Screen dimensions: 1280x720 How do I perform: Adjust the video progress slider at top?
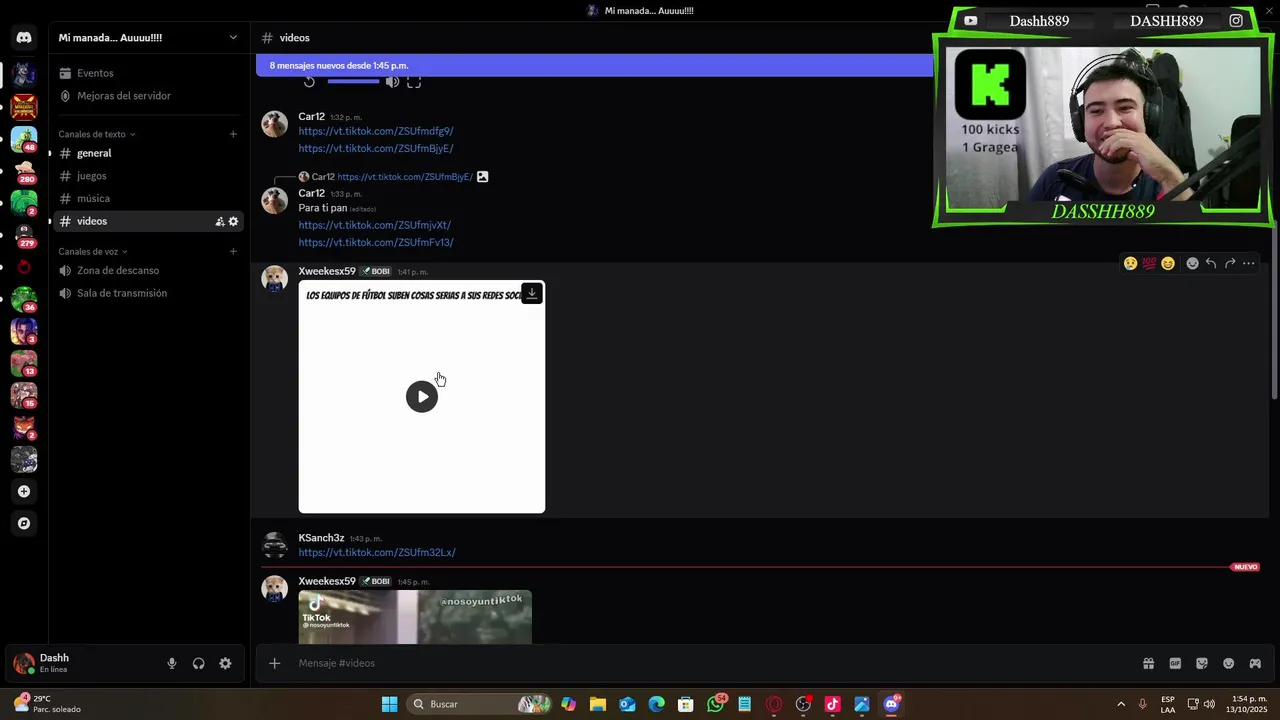[353, 81]
